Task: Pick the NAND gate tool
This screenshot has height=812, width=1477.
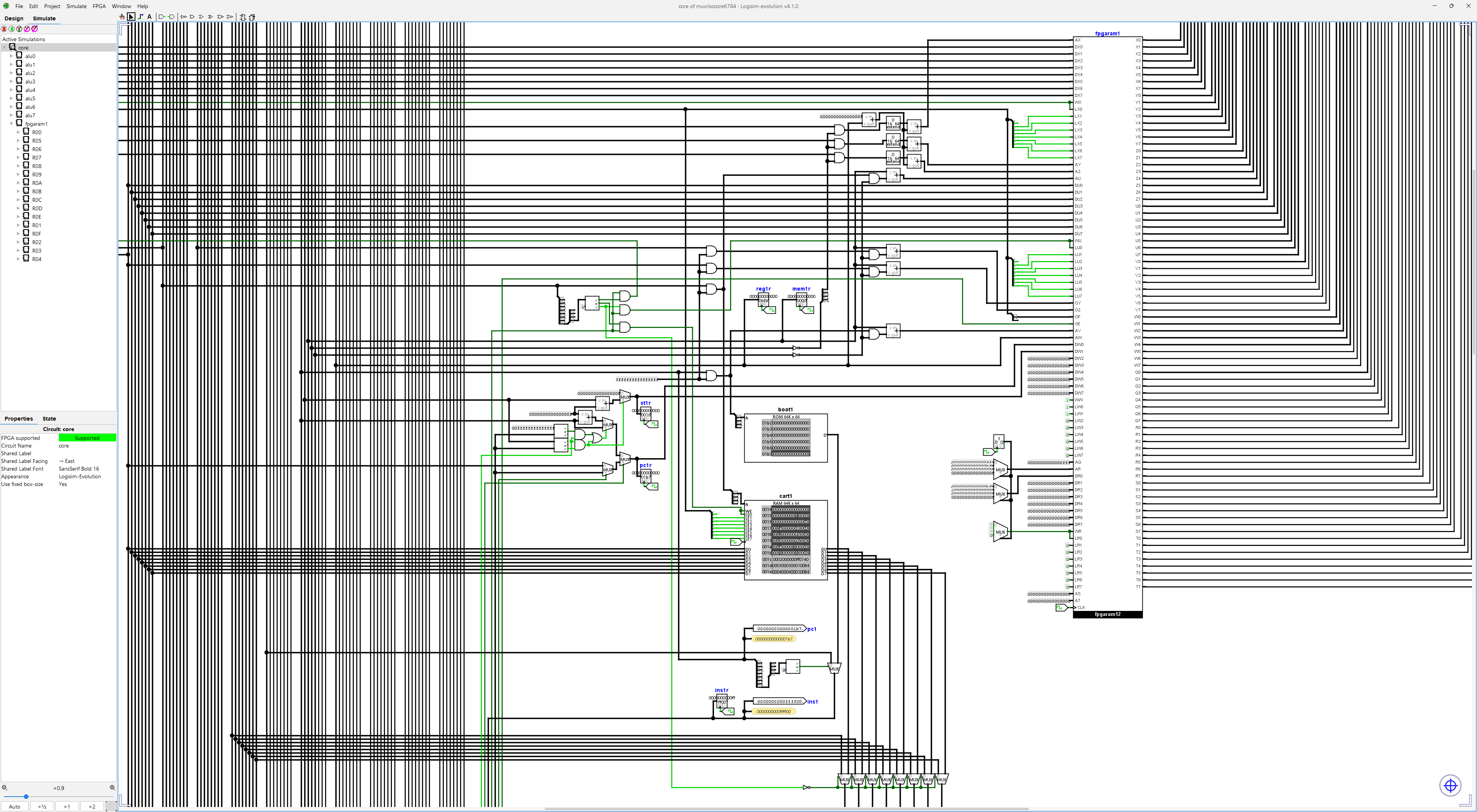Action: point(220,17)
